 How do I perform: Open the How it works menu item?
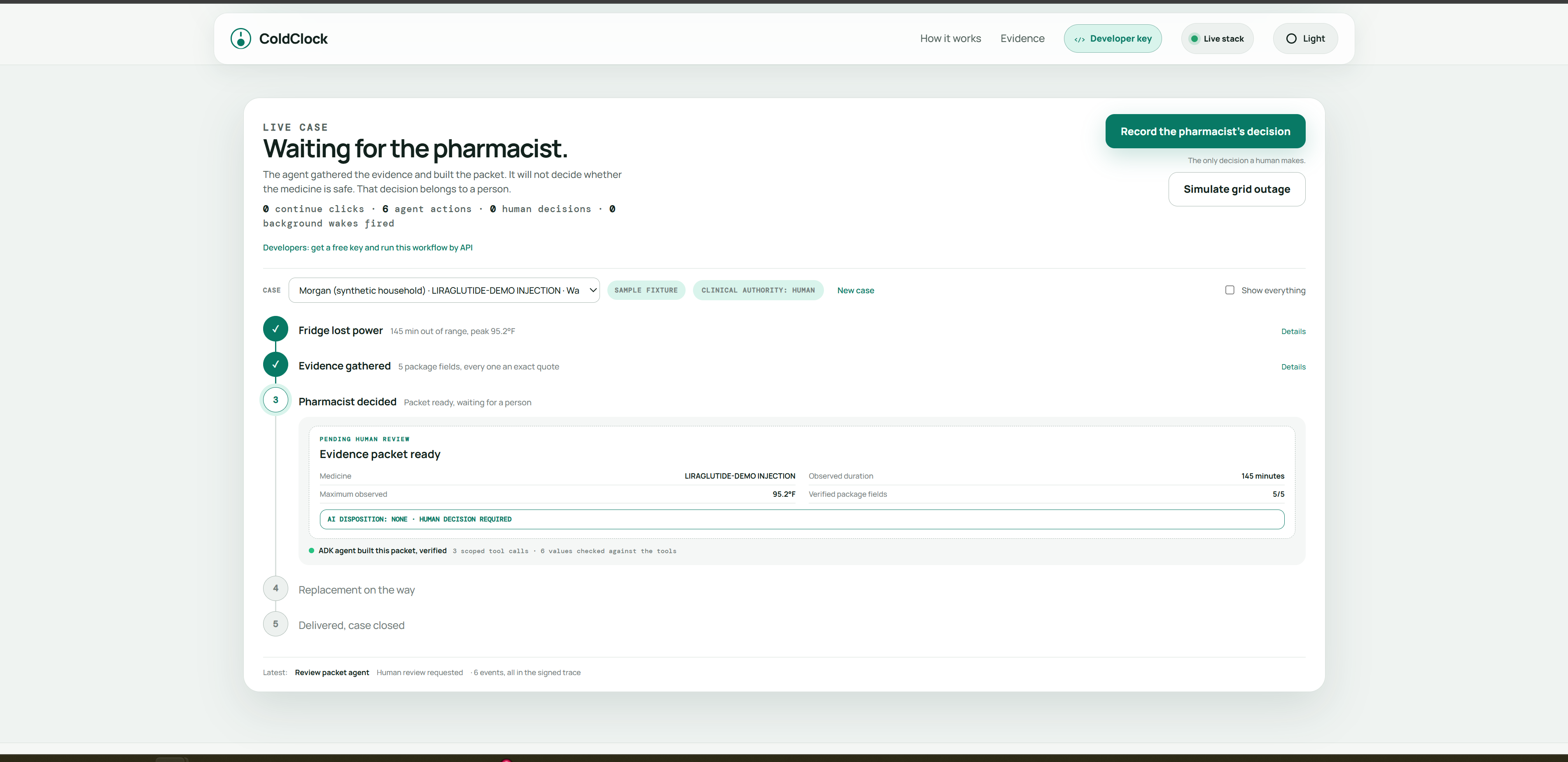point(950,38)
